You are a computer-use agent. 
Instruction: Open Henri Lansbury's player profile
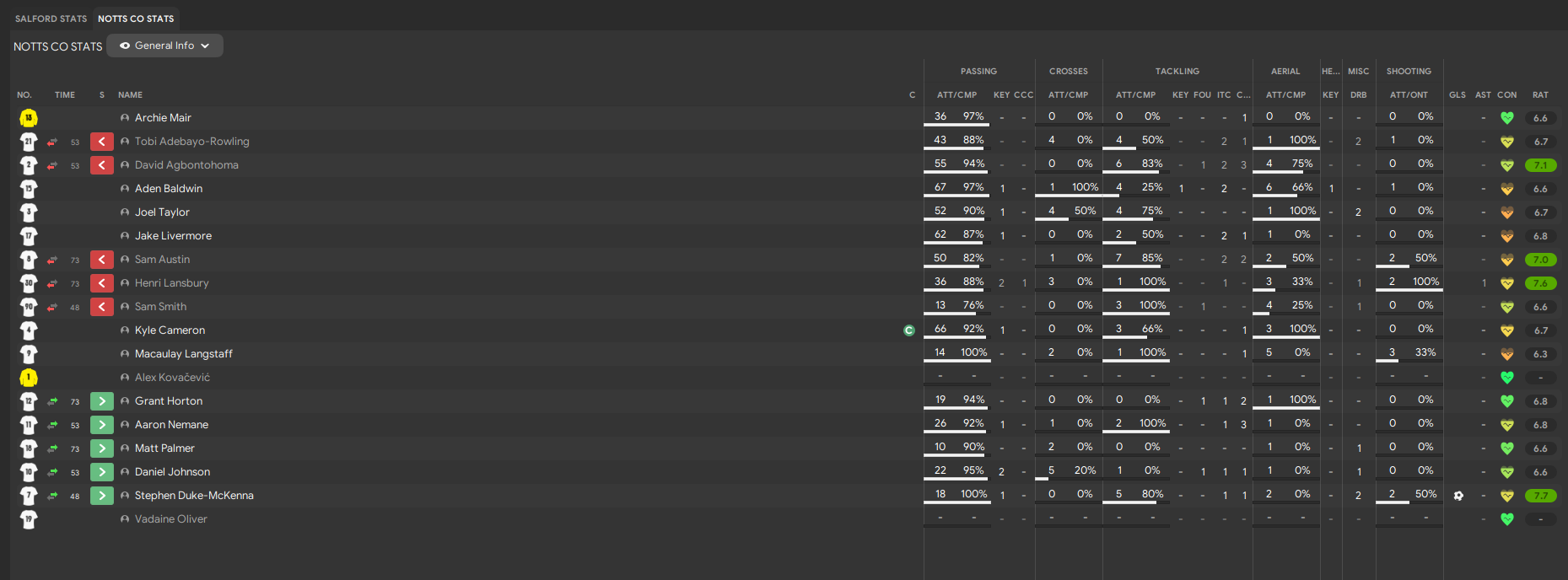tap(171, 283)
